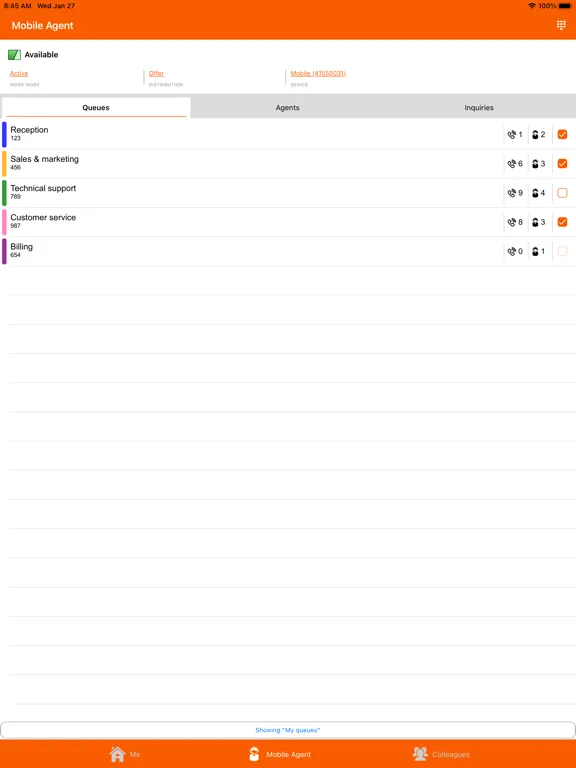Click queue number 123

pyautogui.click(x=16, y=138)
